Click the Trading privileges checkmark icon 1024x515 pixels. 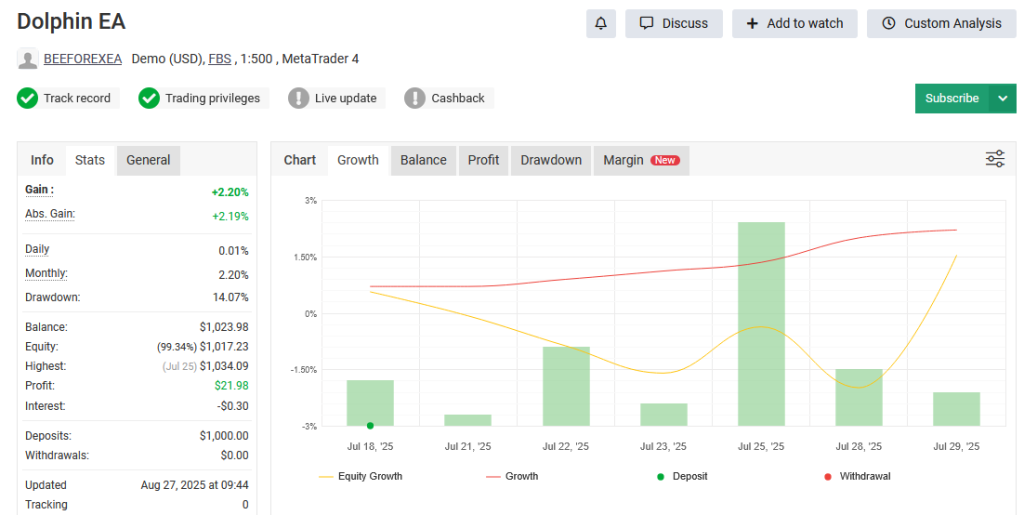[149, 98]
